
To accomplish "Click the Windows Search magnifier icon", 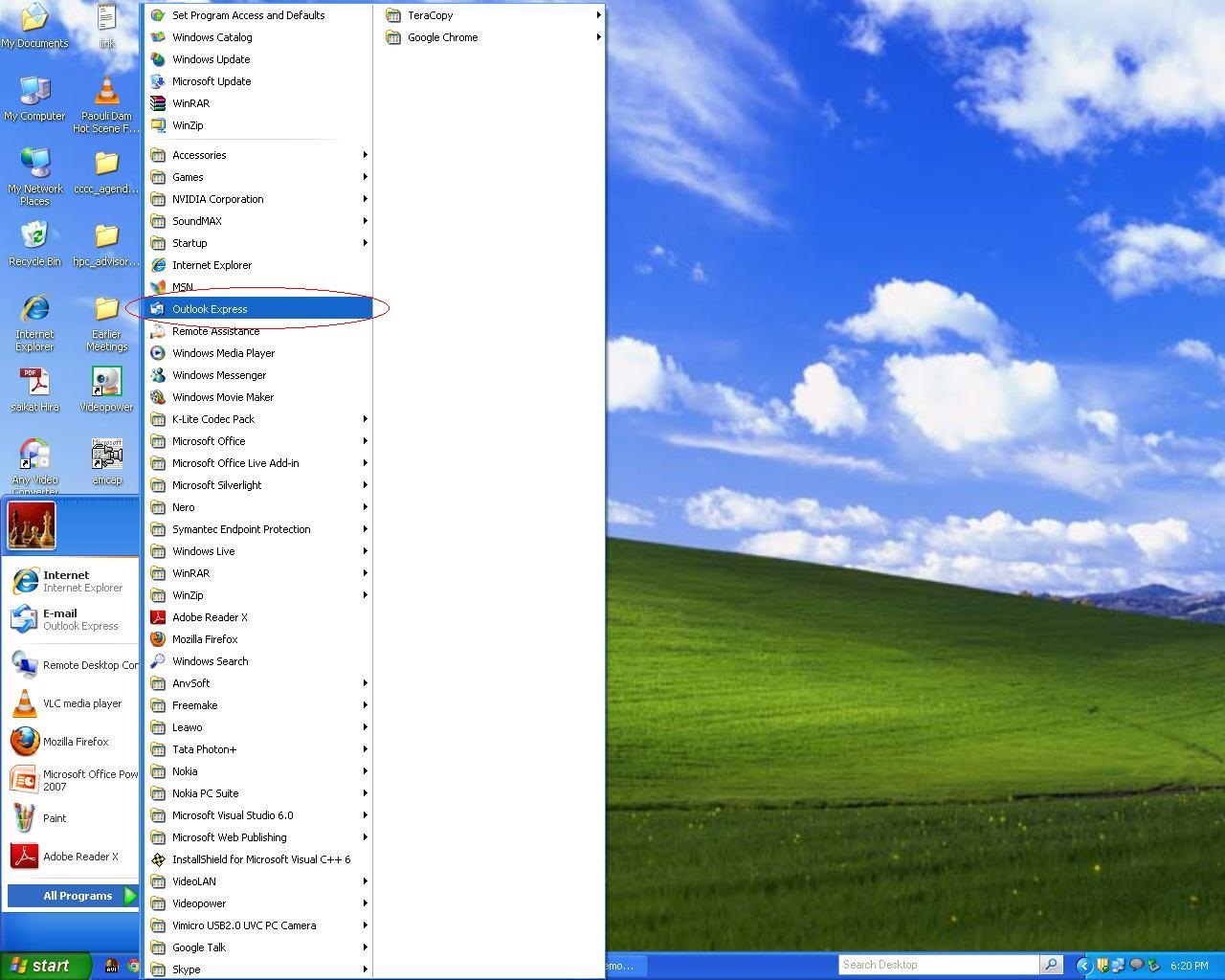I will (158, 661).
